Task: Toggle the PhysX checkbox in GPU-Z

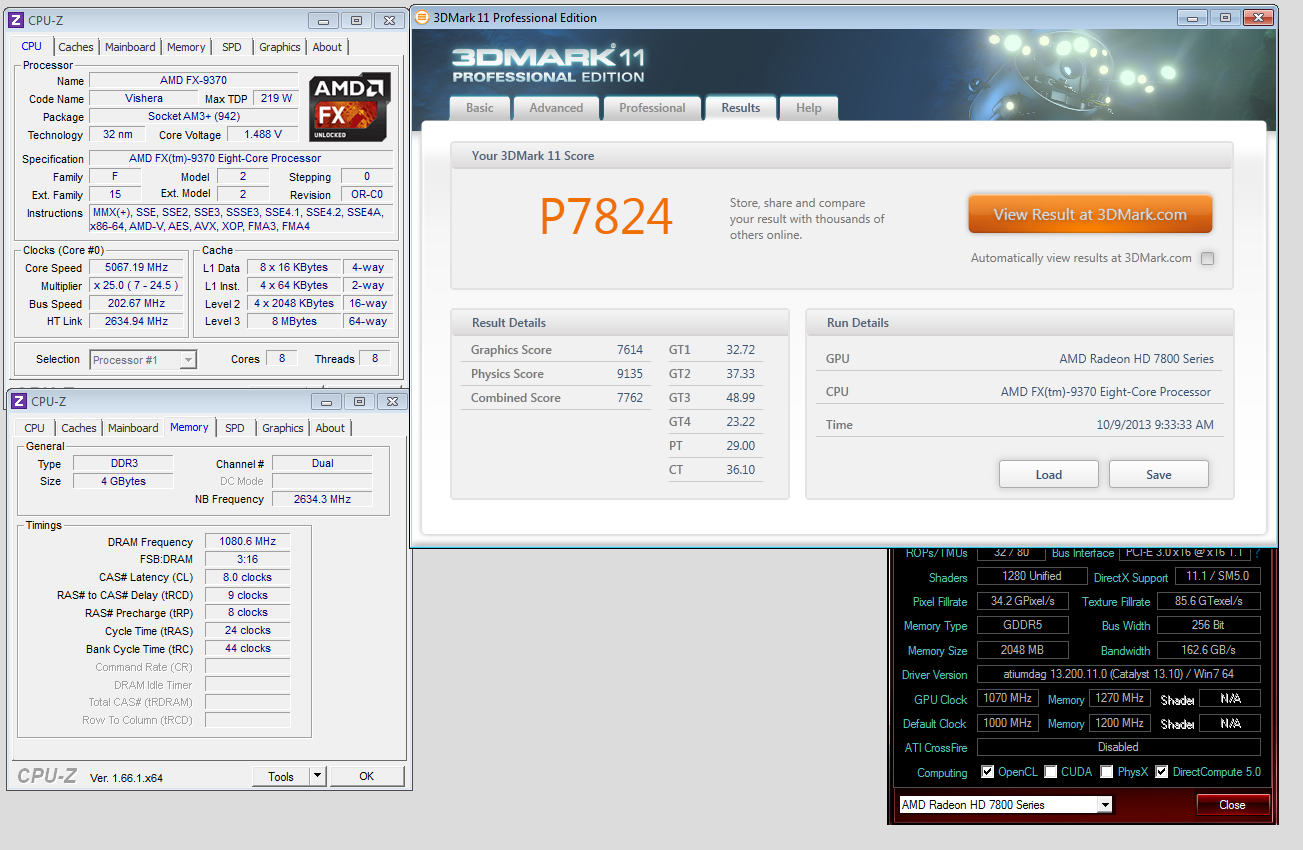Action: coord(1107,772)
